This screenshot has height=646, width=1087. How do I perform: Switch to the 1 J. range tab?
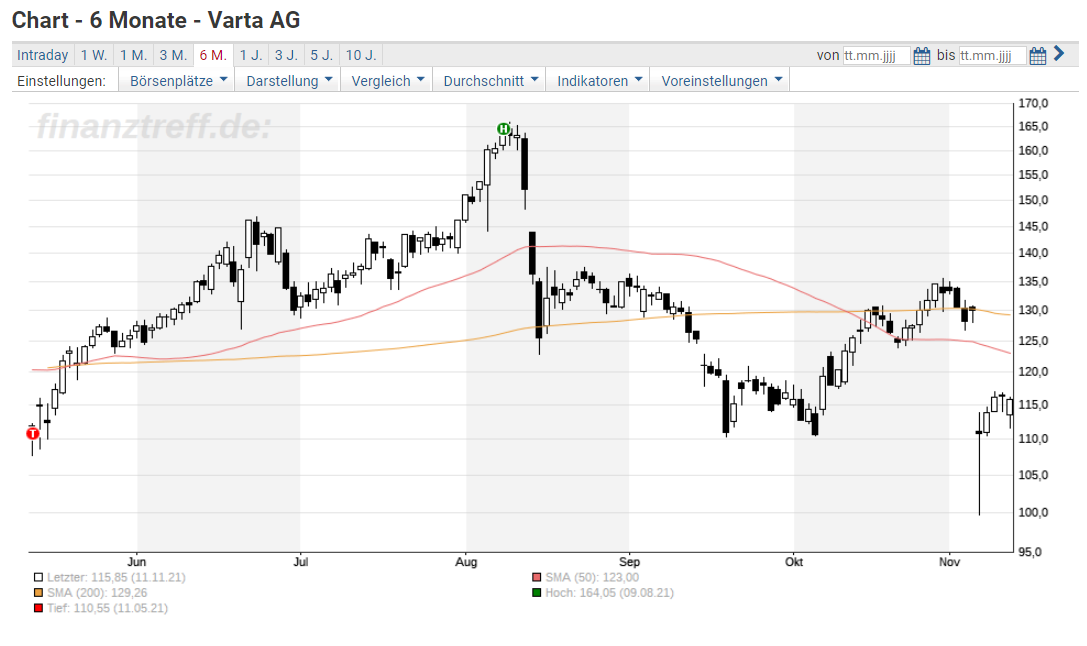[251, 55]
